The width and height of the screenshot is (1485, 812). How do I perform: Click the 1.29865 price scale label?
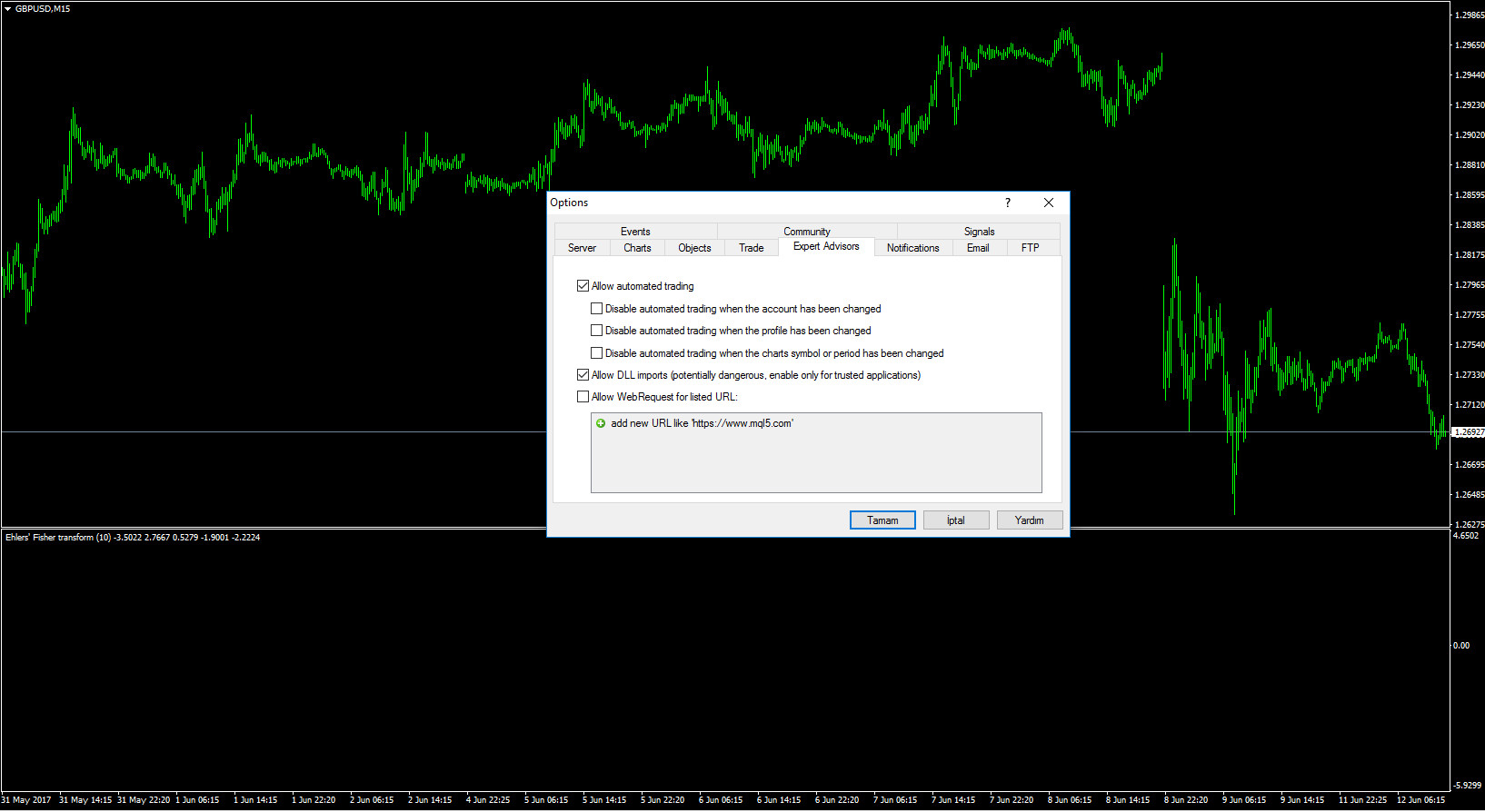1470,15
